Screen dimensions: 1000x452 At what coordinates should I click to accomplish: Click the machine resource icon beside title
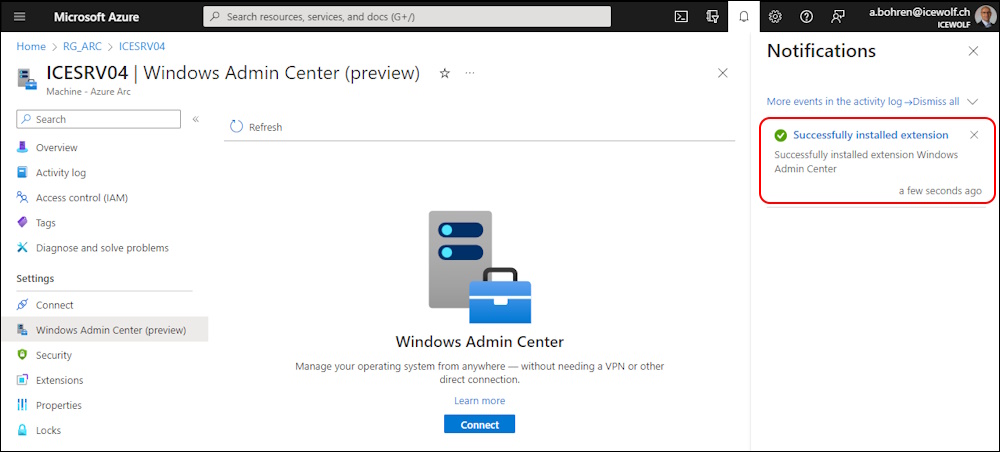coord(27,79)
